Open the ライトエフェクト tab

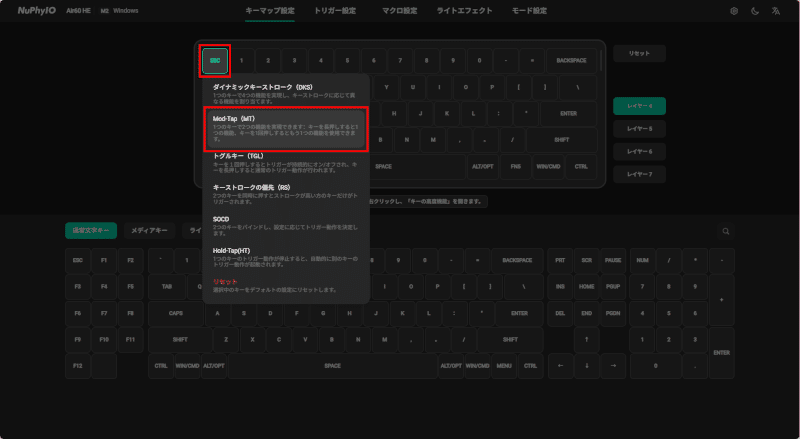[x=464, y=11]
